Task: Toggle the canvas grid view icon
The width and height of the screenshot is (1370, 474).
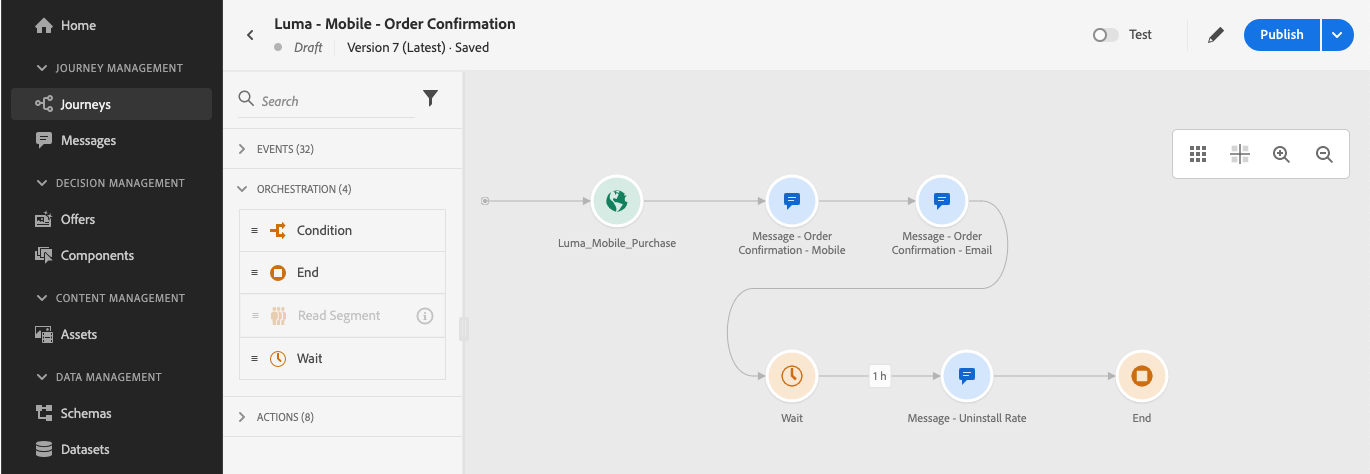Action: pyautogui.click(x=1198, y=154)
